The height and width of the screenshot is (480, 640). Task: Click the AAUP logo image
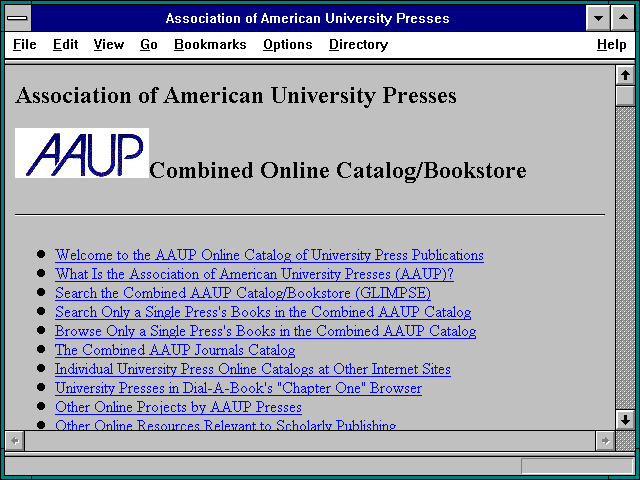tap(82, 153)
